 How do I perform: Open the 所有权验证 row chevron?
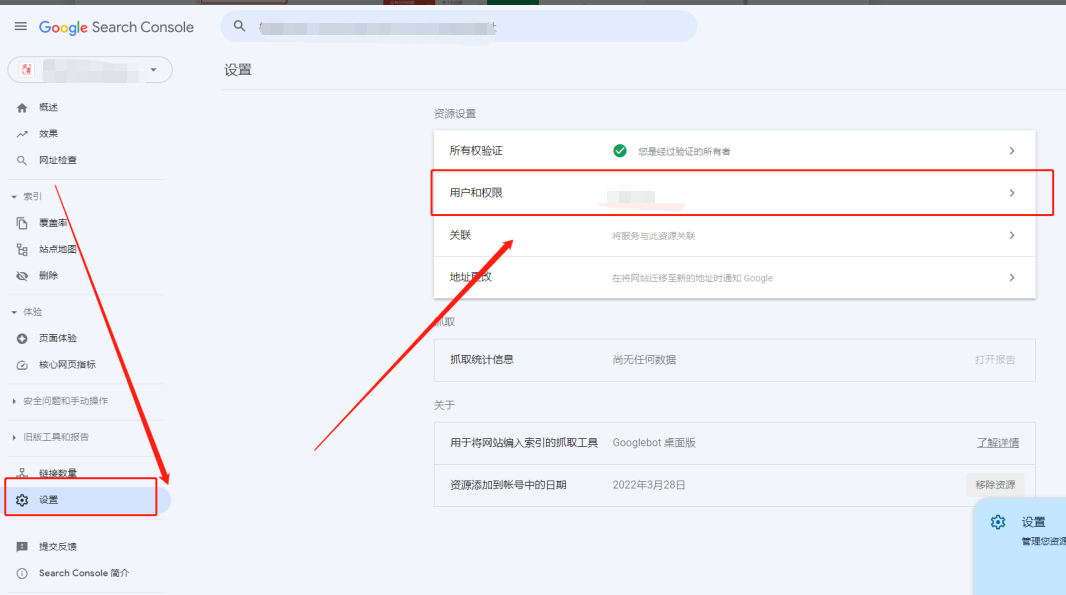click(x=1011, y=151)
